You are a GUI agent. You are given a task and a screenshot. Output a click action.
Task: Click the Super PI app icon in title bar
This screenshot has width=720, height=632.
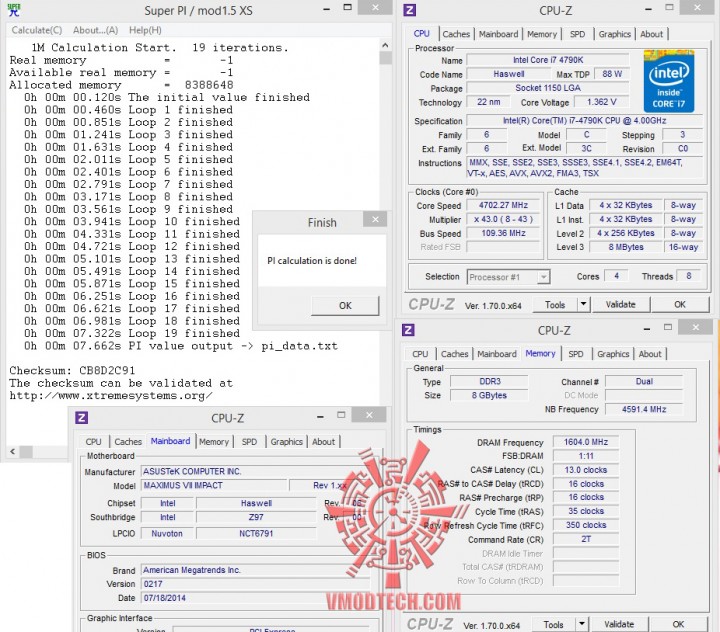click(x=14, y=10)
